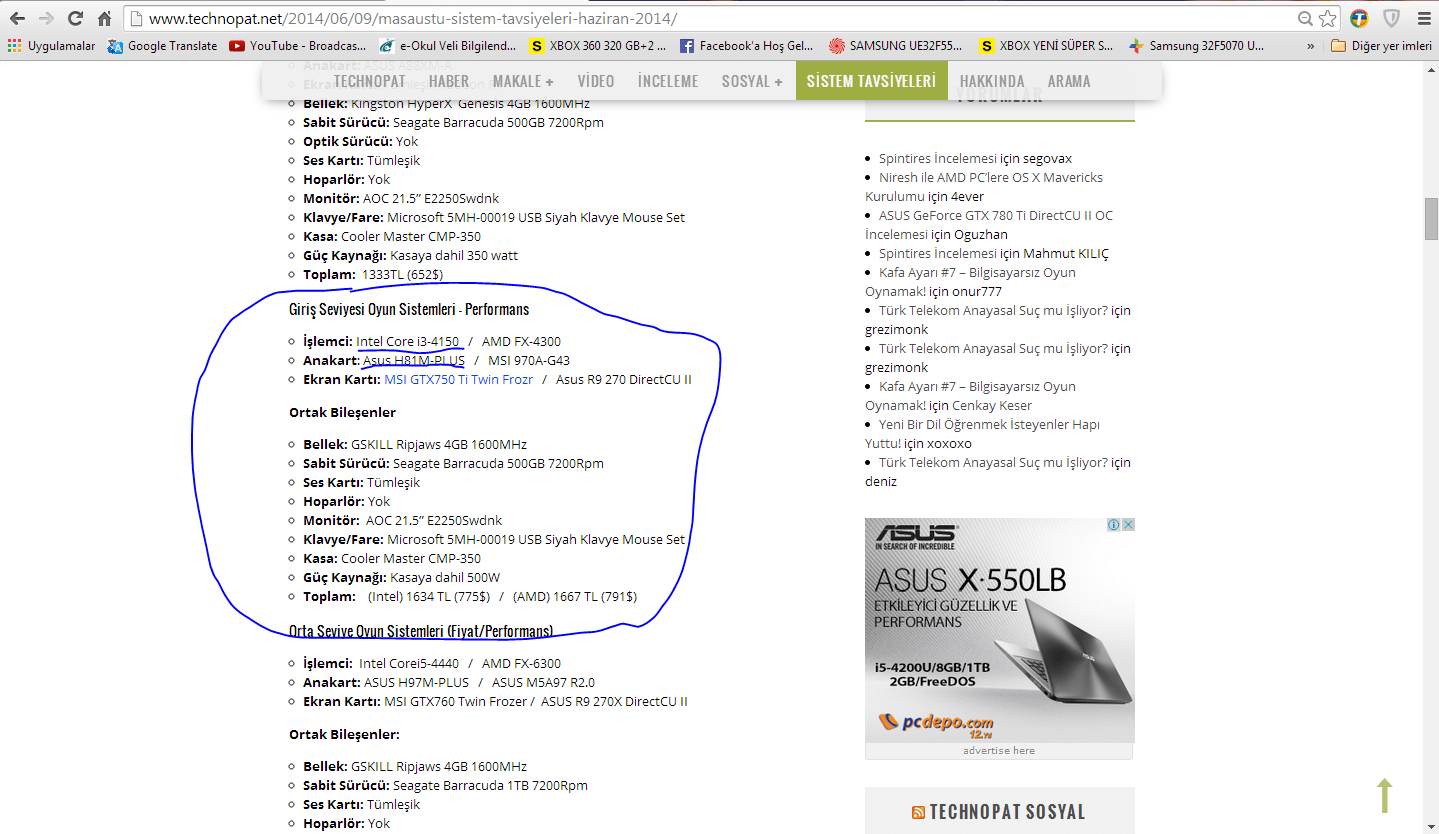
Task: Go to TECHNOPAT home in site menu
Action: point(369,81)
